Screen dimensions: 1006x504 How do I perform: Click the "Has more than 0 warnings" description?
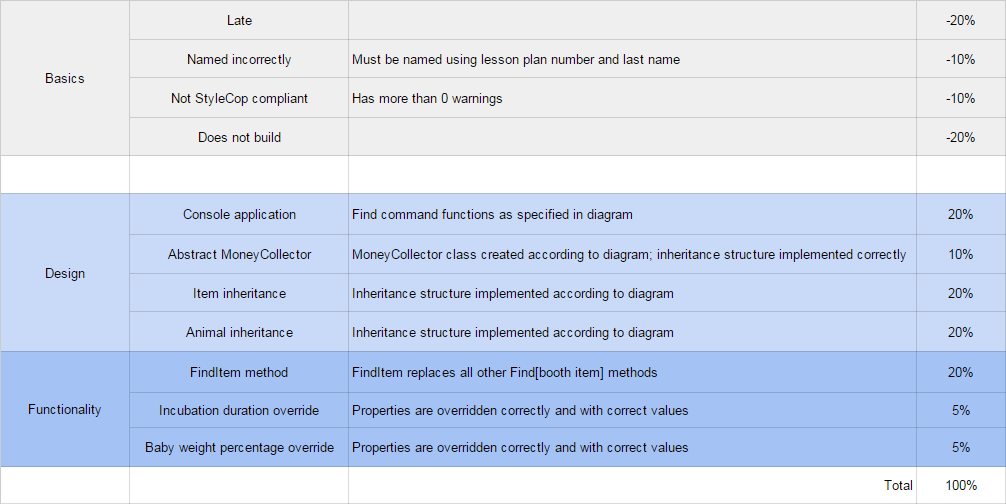coord(427,98)
